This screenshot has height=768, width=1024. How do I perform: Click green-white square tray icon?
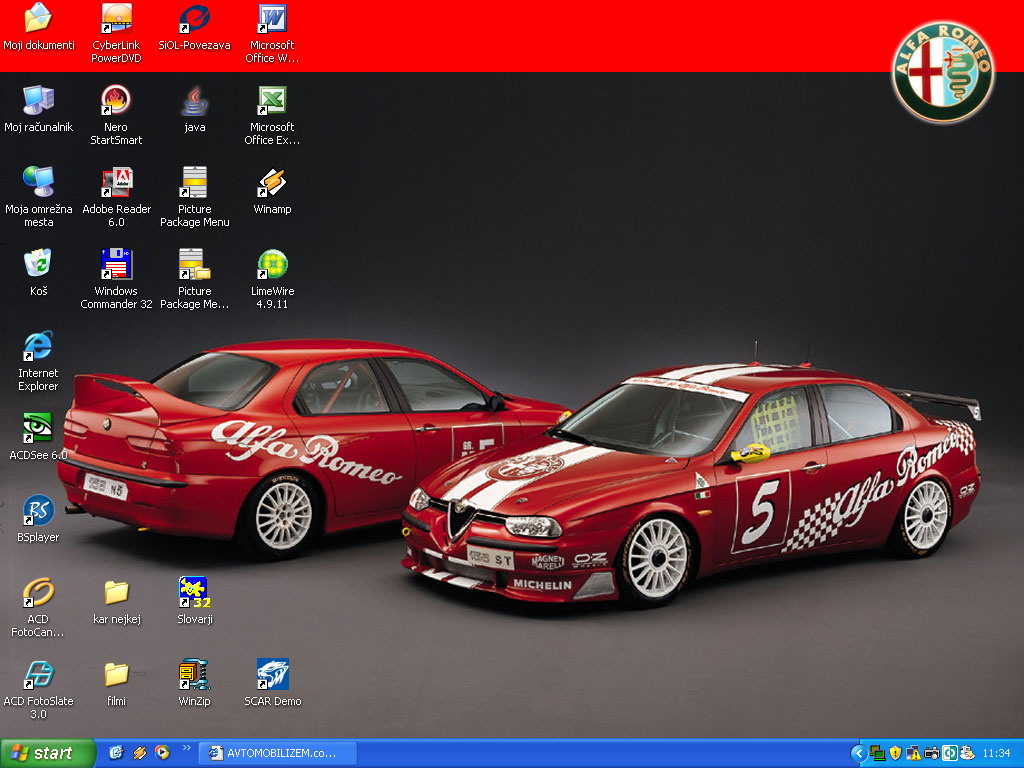[950, 754]
